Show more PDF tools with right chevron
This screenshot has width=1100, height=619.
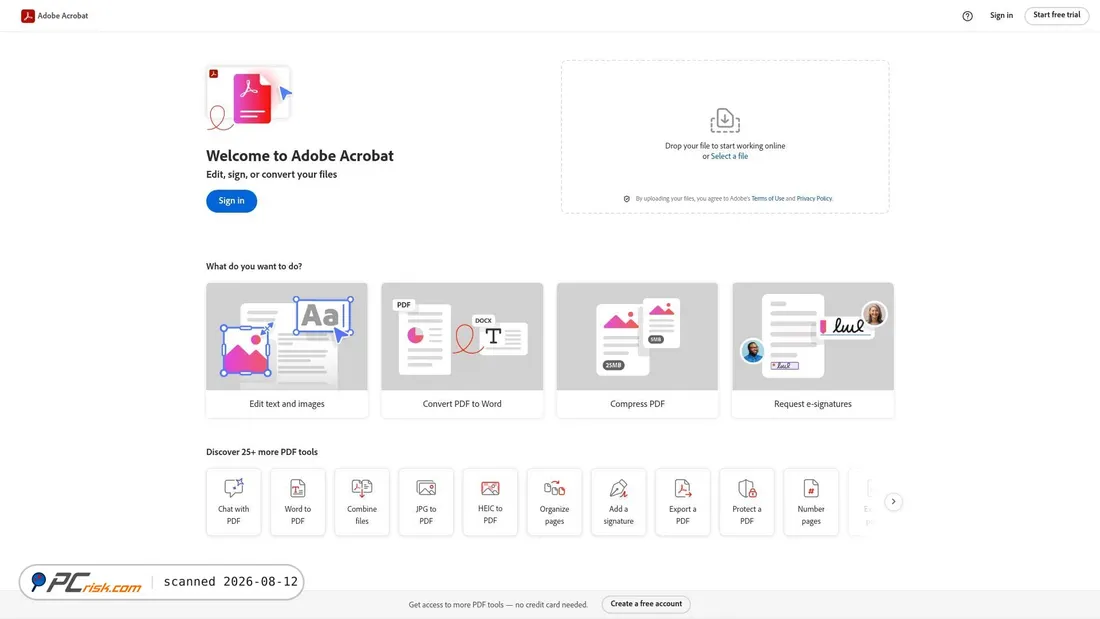click(893, 502)
